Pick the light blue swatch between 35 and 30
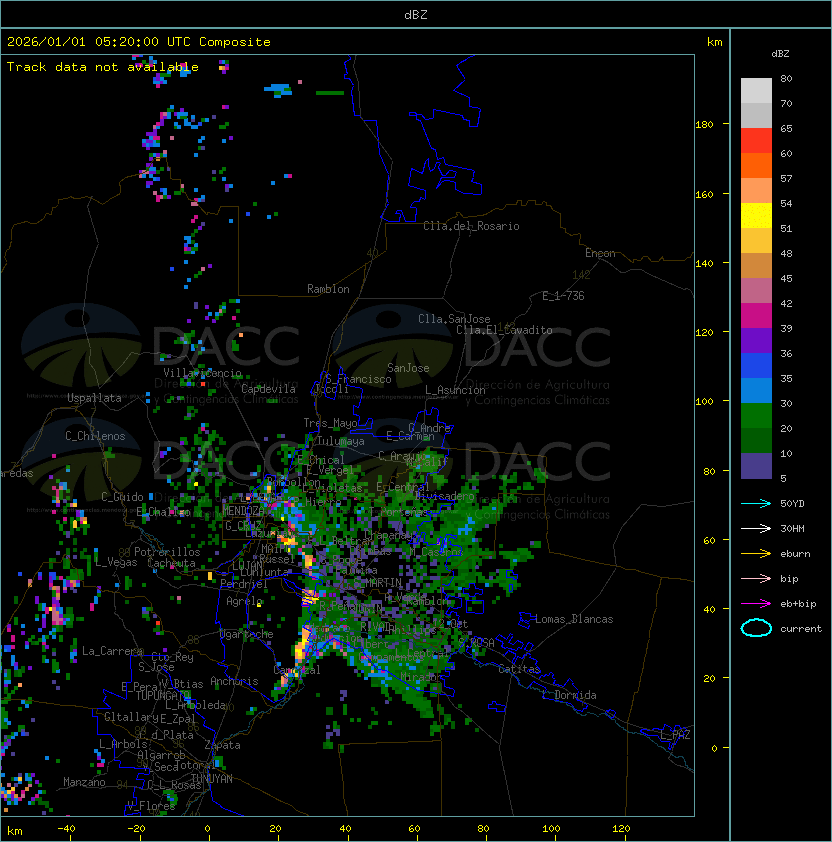Image resolution: width=832 pixels, height=842 pixels. click(756, 390)
